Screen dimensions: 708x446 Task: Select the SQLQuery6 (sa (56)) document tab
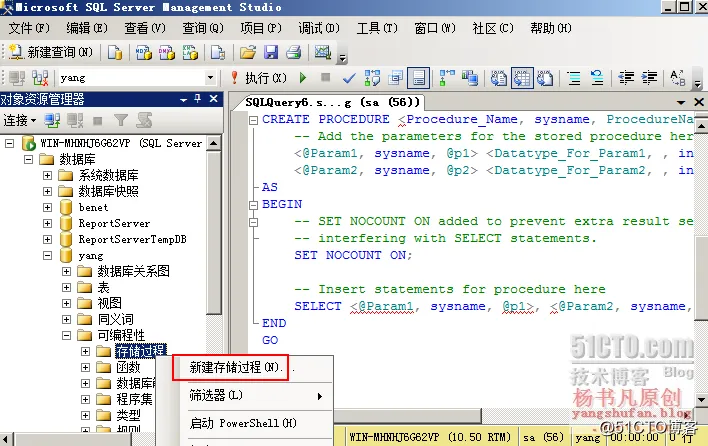click(x=332, y=102)
